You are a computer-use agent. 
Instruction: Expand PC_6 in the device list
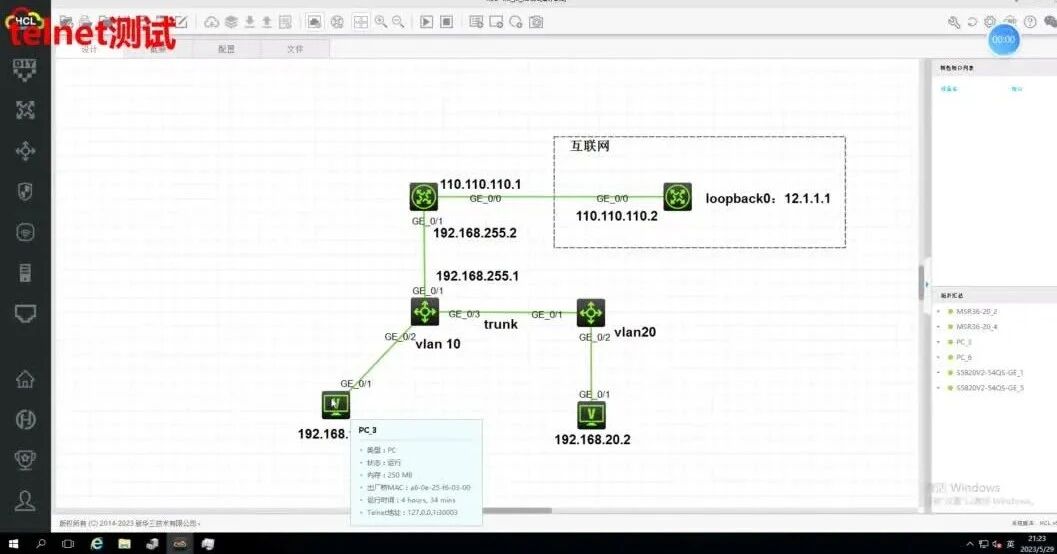coord(939,357)
